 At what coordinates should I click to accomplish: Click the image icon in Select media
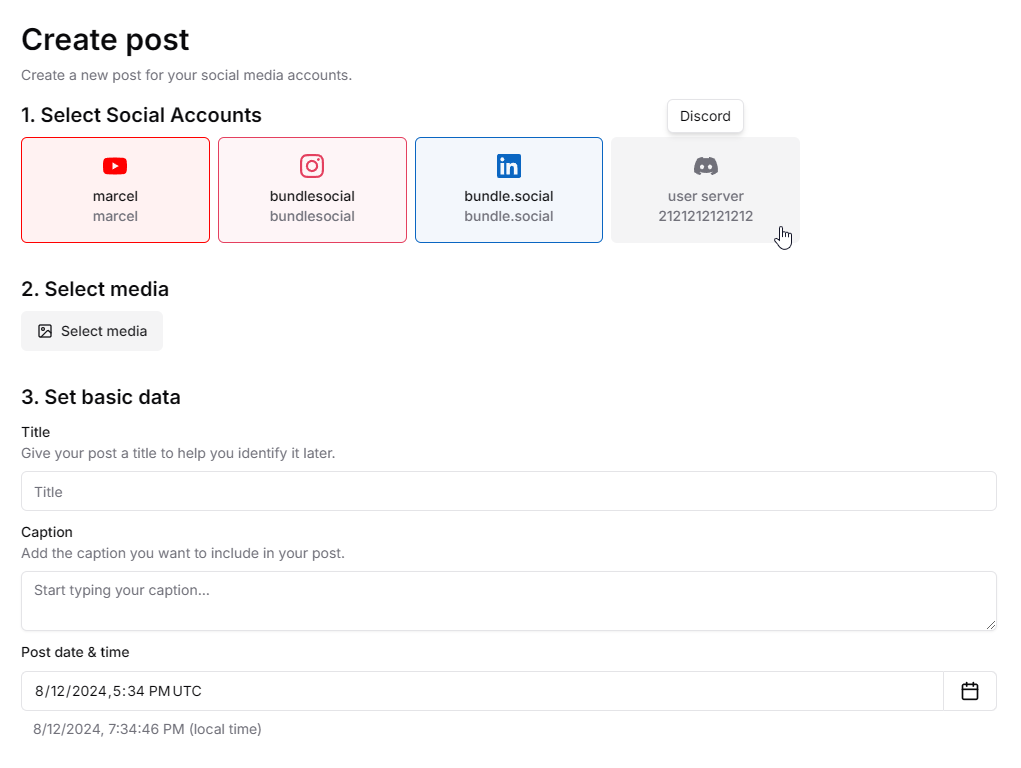coord(45,331)
